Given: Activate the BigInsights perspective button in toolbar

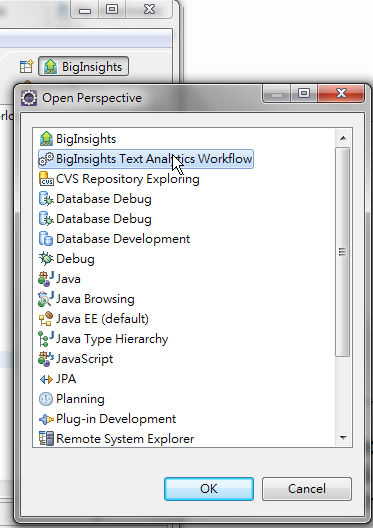Looking at the screenshot, I should pyautogui.click(x=83, y=66).
